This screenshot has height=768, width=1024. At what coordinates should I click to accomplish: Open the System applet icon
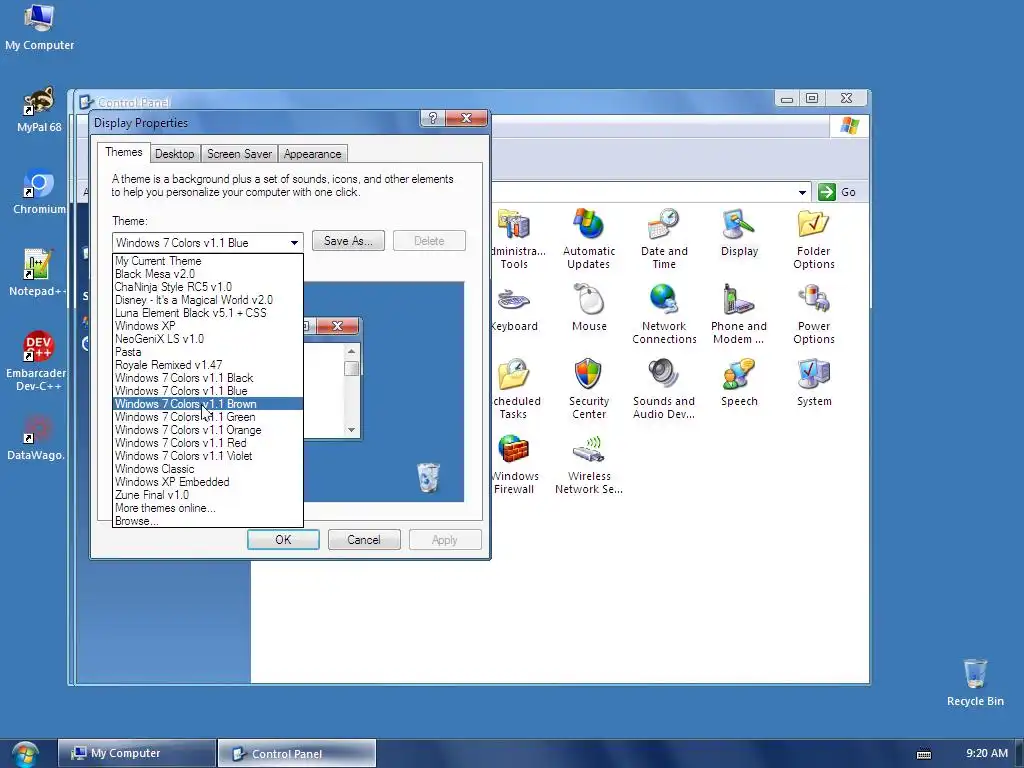814,383
